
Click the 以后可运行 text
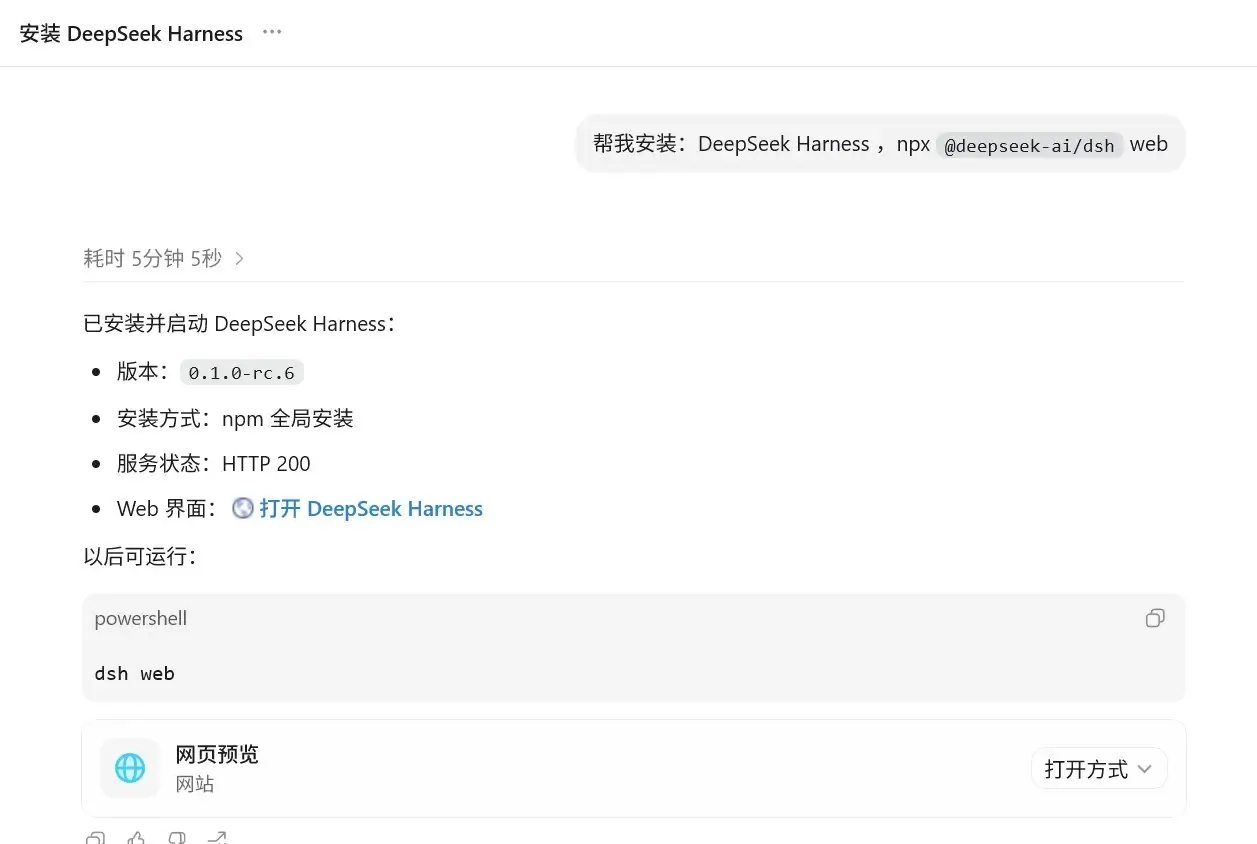(140, 556)
